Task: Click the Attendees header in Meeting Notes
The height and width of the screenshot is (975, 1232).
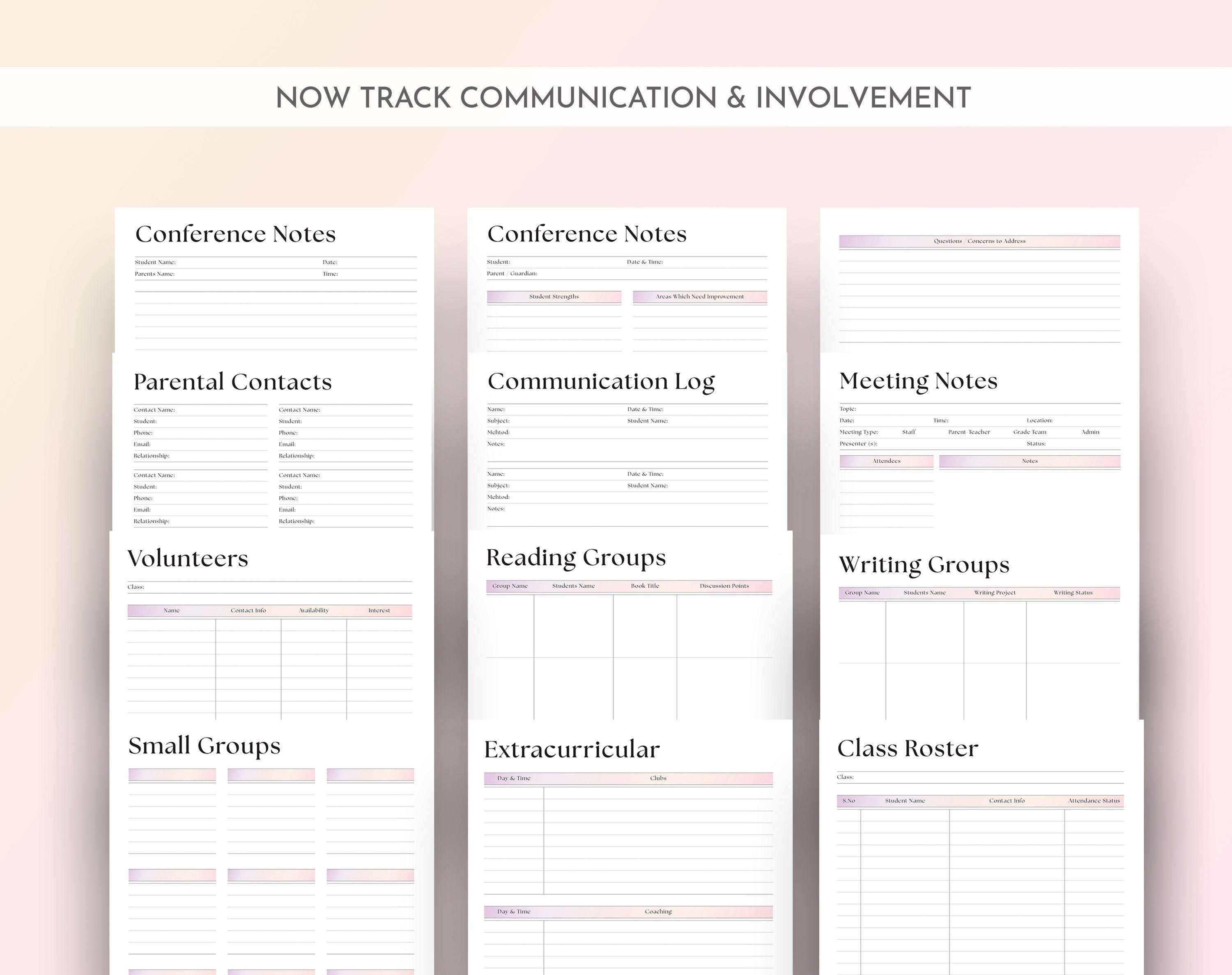Action: click(x=886, y=461)
